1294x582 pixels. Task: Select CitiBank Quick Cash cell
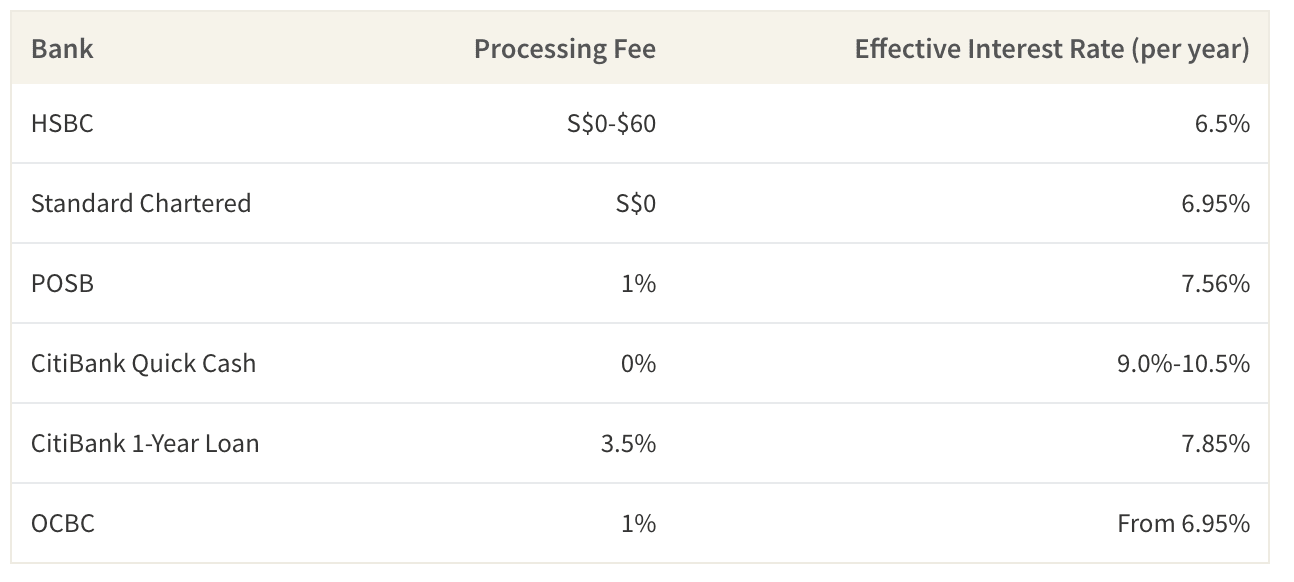pyautogui.click(x=144, y=363)
